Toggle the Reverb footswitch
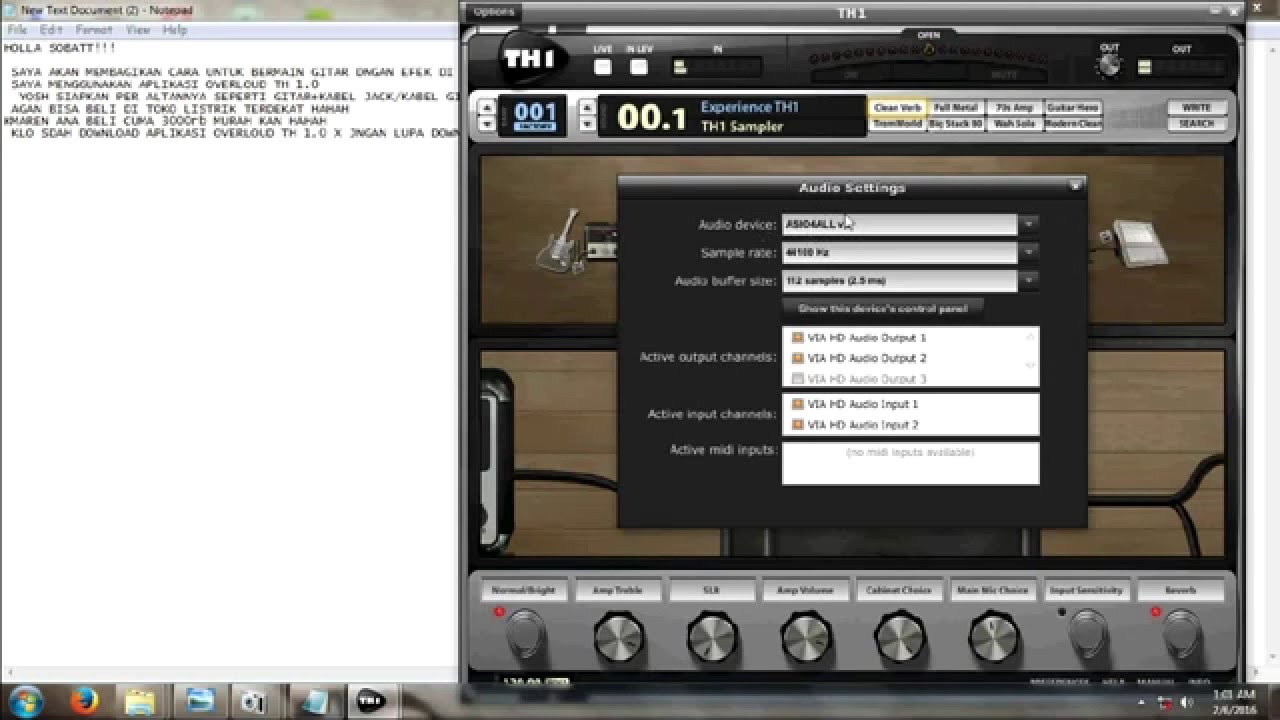 (x=1182, y=634)
